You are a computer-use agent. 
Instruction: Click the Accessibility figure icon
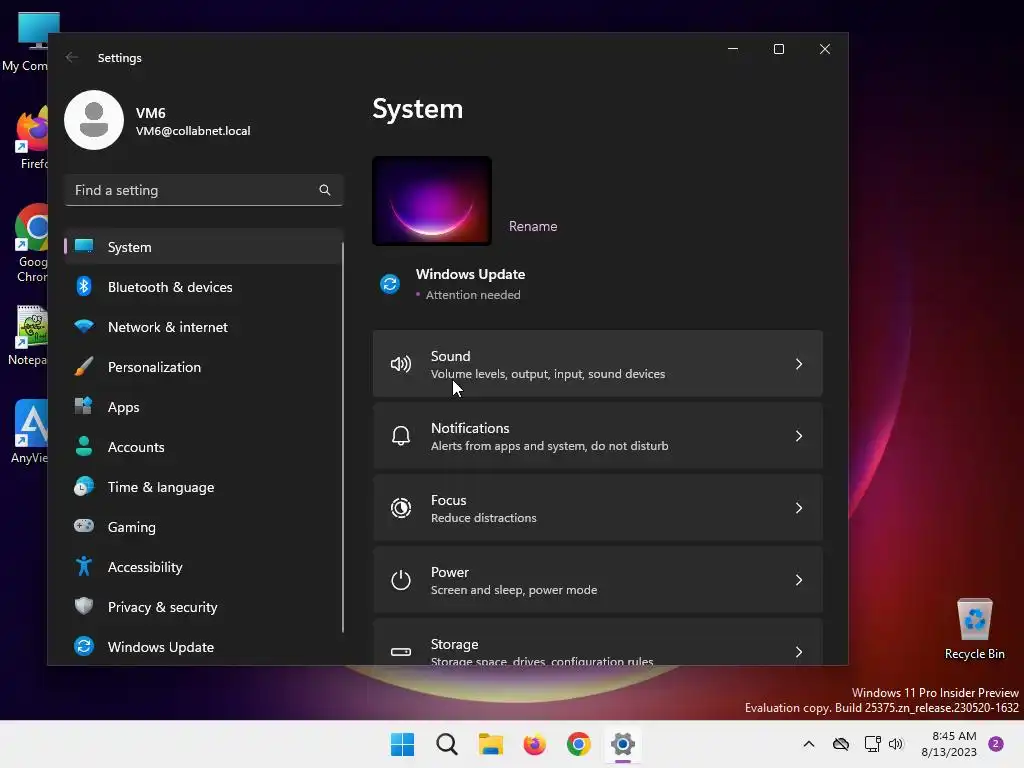tap(84, 566)
